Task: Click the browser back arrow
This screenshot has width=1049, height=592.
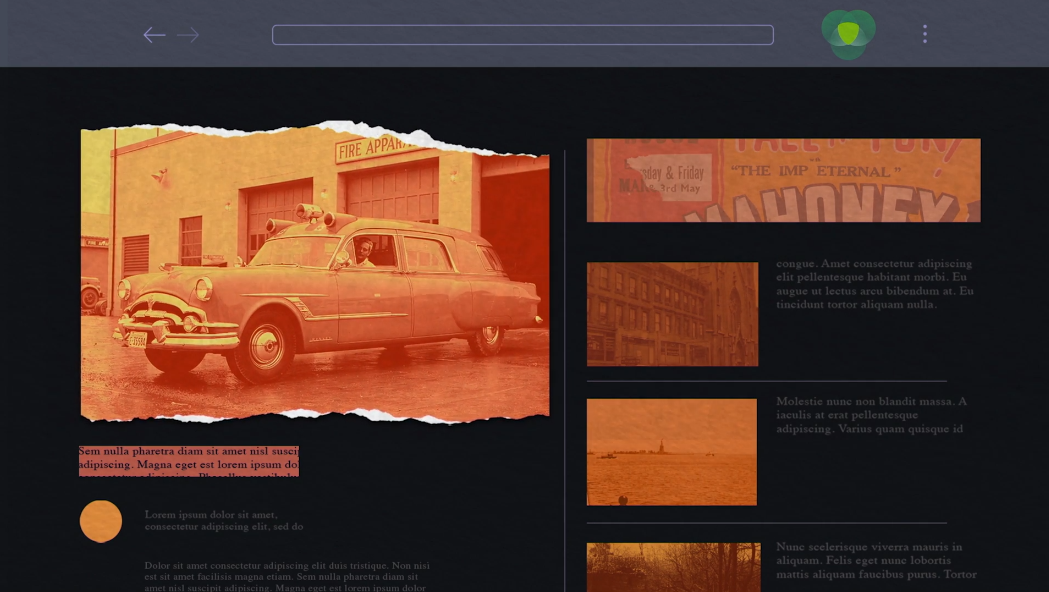Action: (x=155, y=35)
